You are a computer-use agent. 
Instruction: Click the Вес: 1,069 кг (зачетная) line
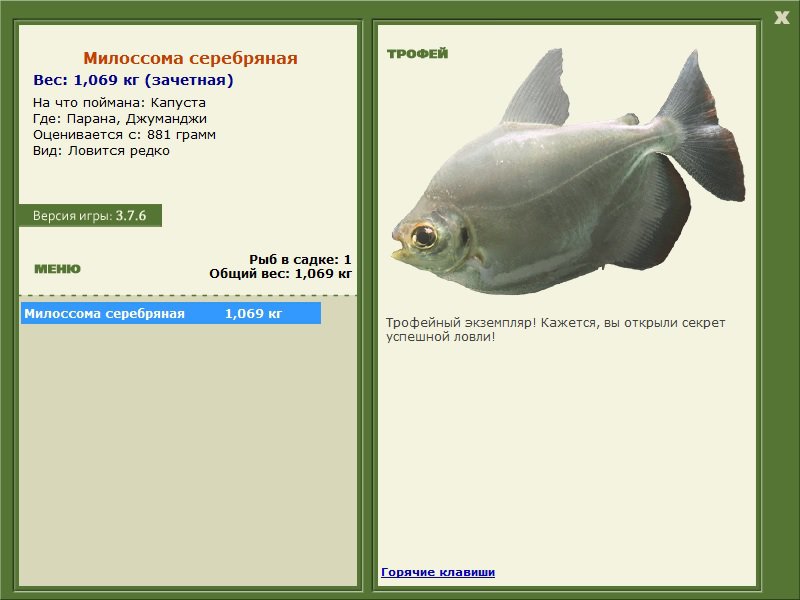pyautogui.click(x=133, y=80)
